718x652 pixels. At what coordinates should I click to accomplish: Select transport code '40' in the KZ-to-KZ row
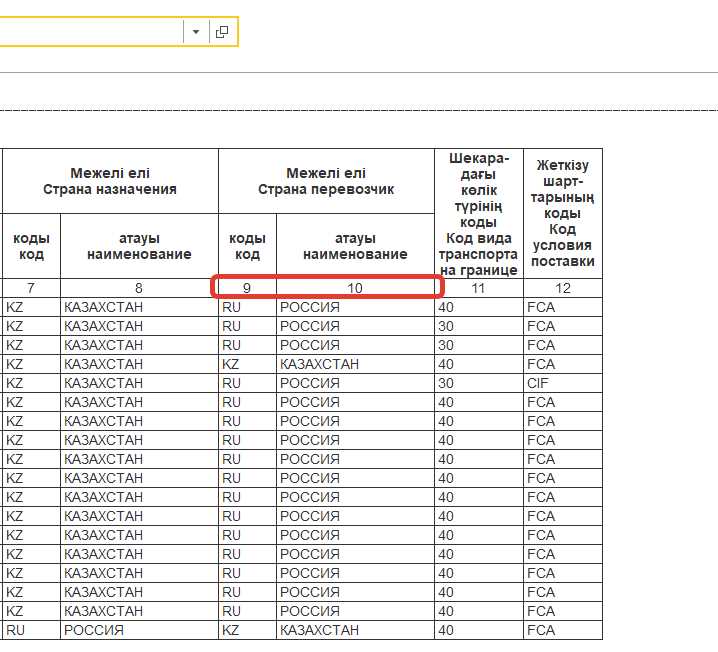[x=479, y=364]
